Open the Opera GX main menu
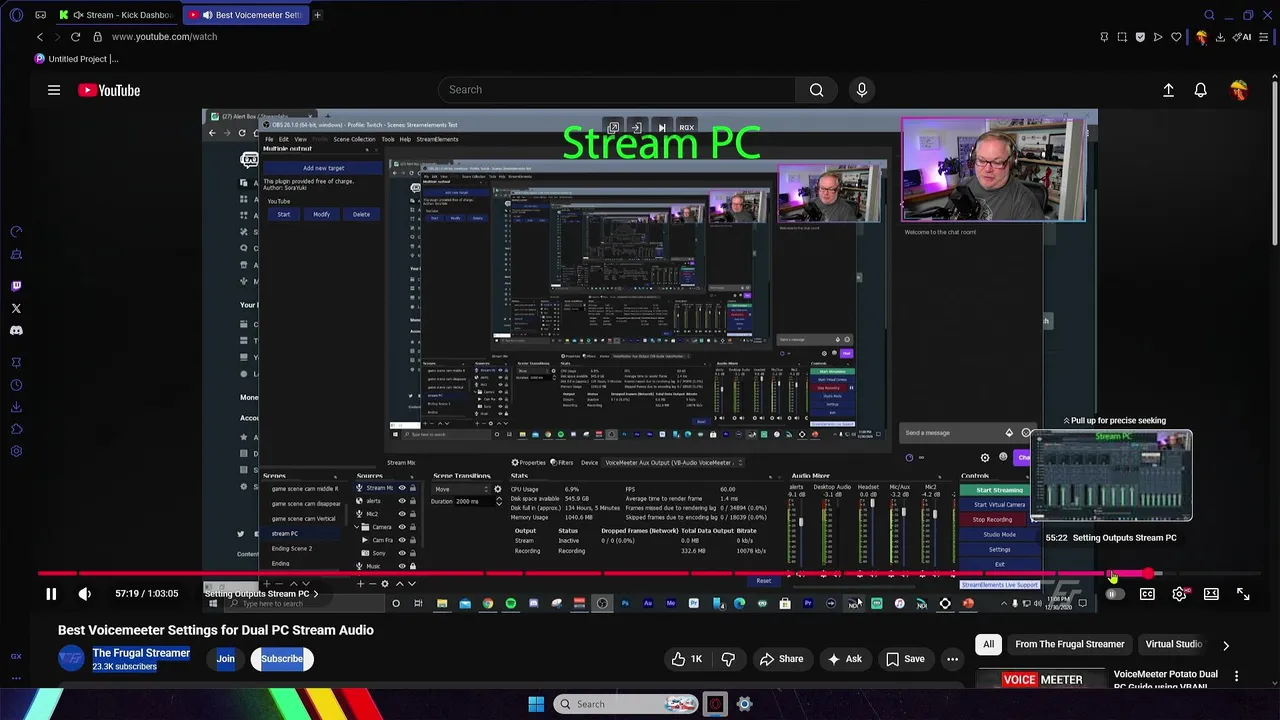The height and width of the screenshot is (720, 1280). point(14,15)
